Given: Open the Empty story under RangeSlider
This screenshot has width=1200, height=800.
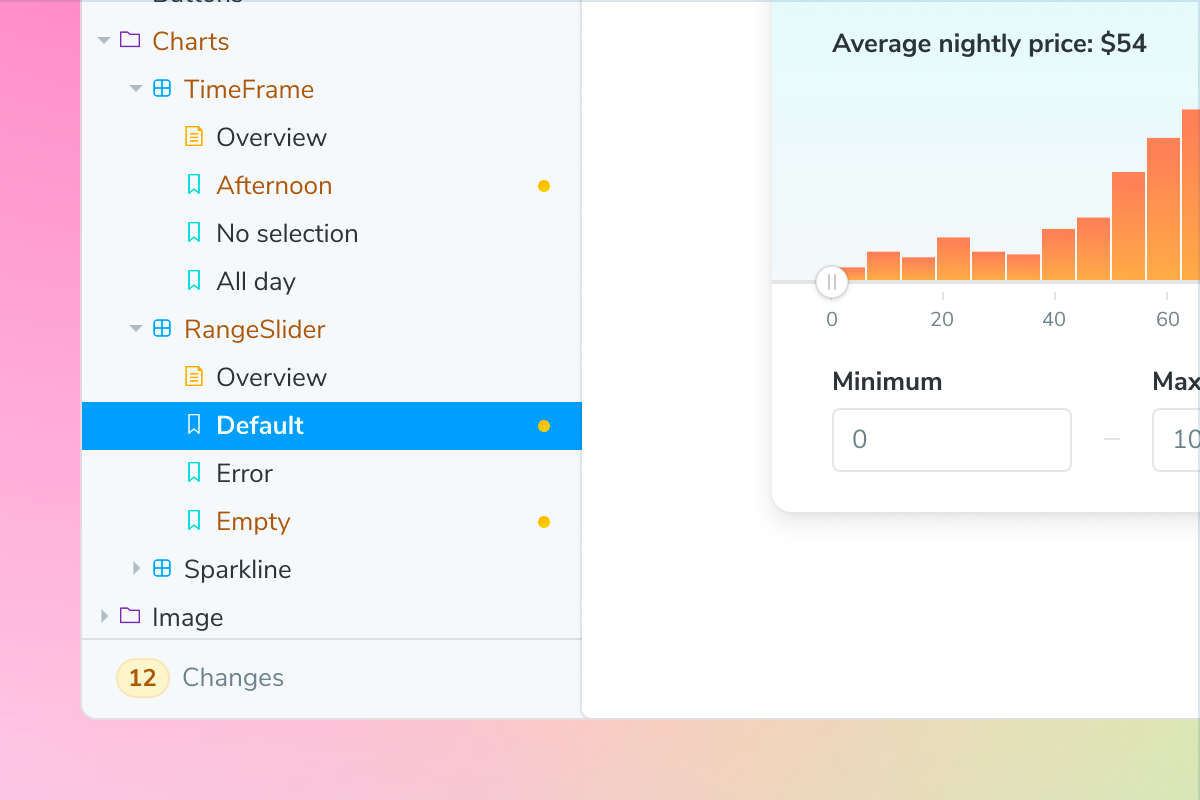Looking at the screenshot, I should (253, 520).
